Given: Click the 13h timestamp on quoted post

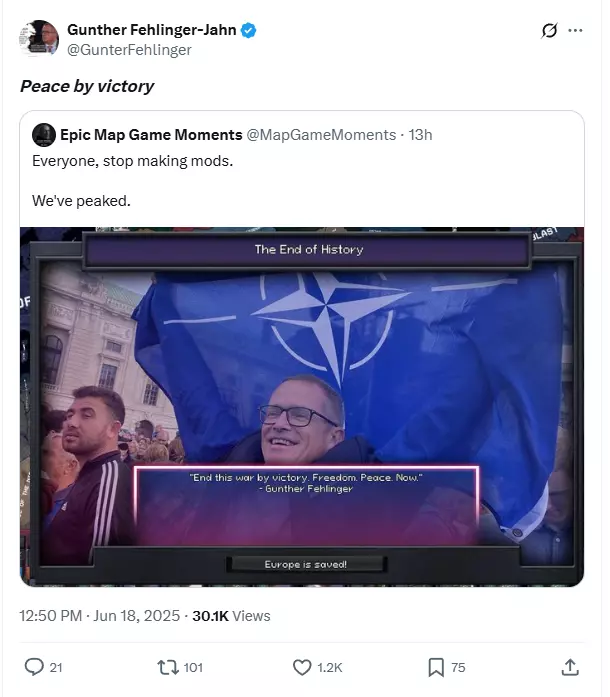Looking at the screenshot, I should (420, 135).
